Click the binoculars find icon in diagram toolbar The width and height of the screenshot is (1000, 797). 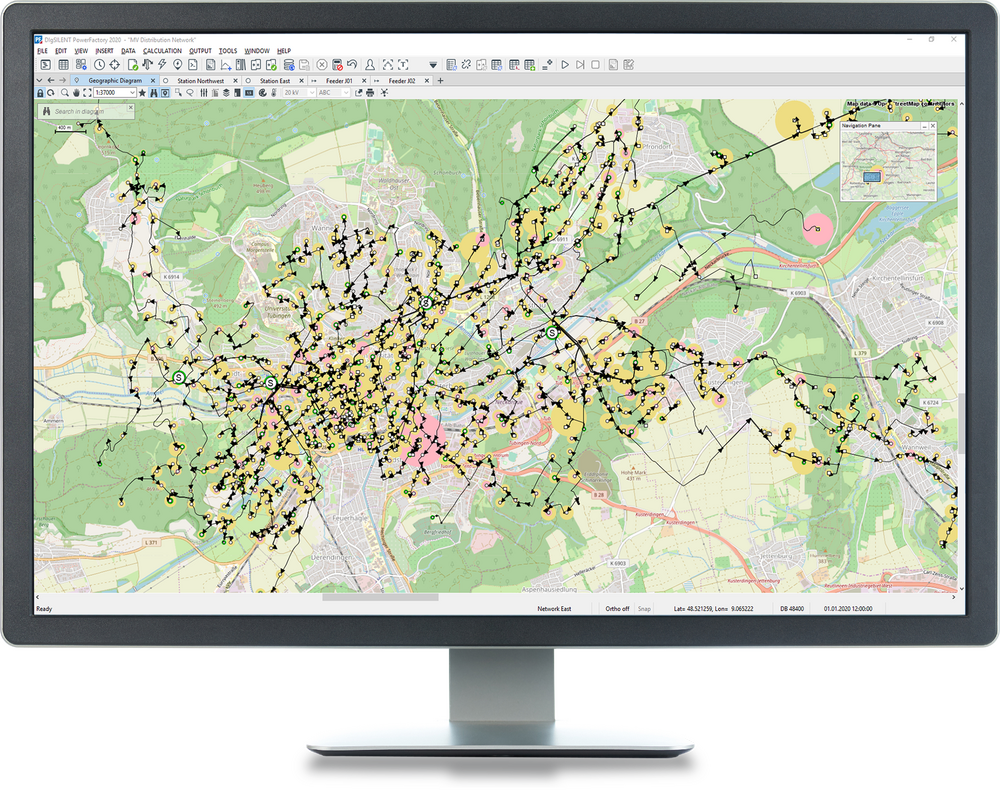click(154, 93)
